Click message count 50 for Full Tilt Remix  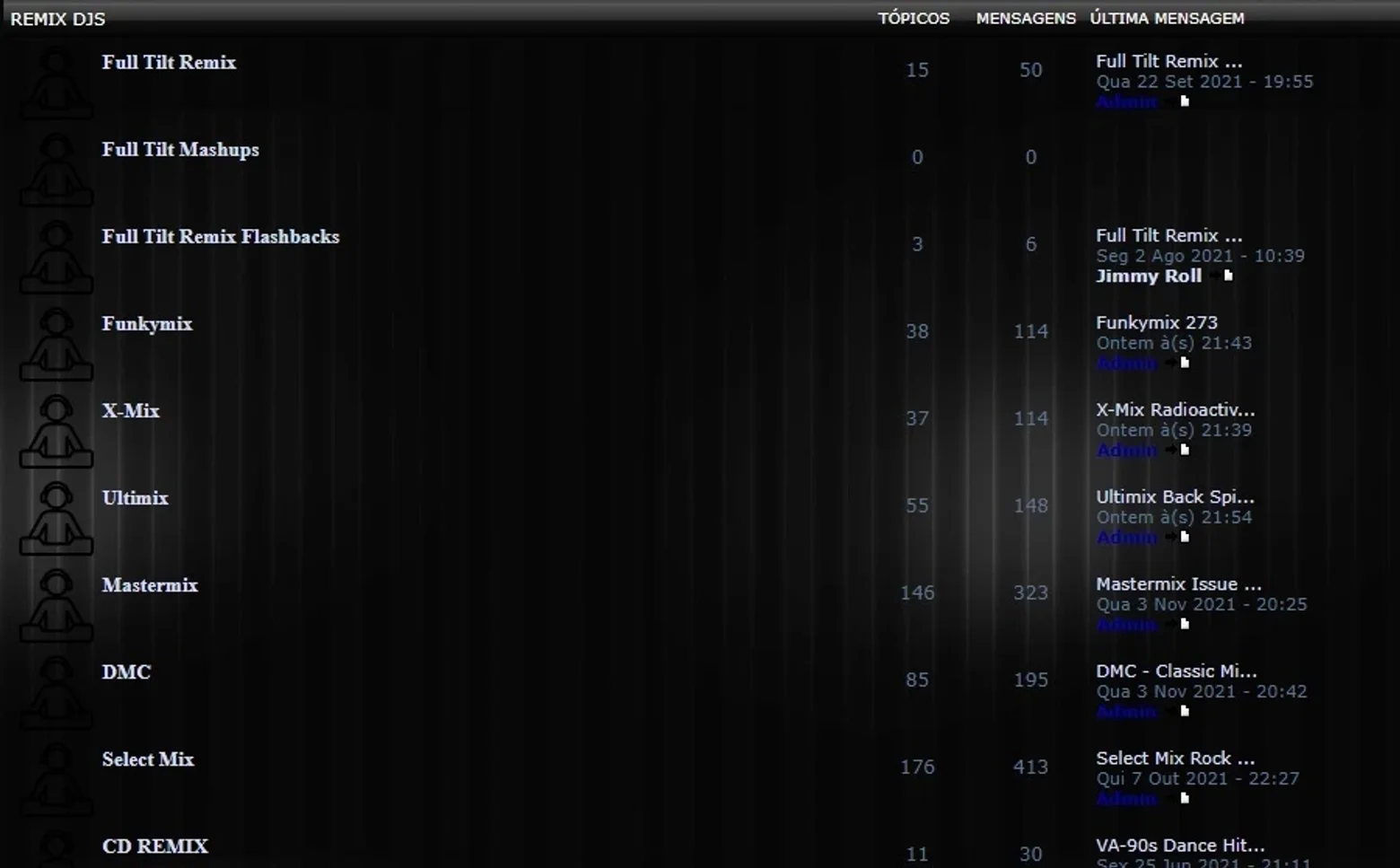click(x=1030, y=70)
